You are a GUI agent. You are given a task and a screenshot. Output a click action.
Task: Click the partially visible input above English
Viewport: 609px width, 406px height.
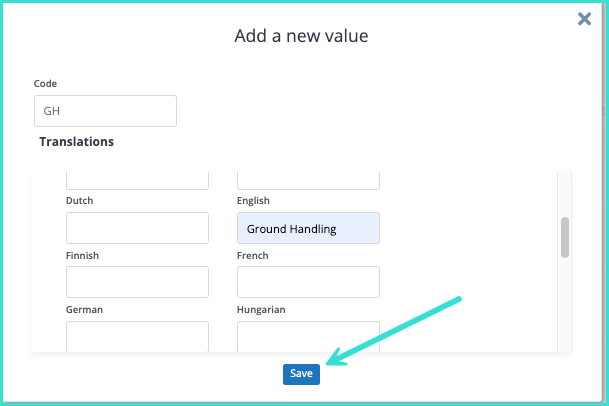(x=308, y=180)
